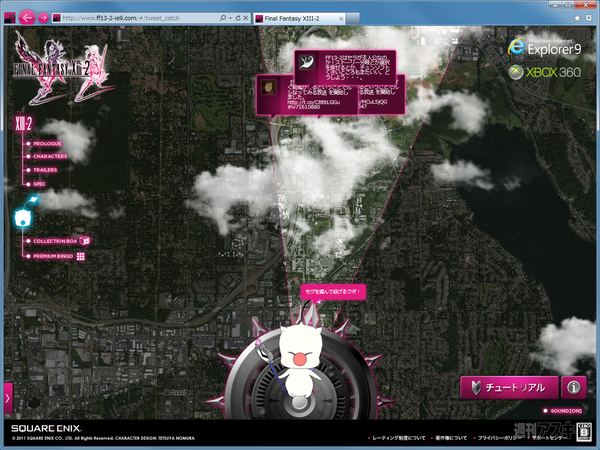Open the SPEC menu item
The height and width of the screenshot is (450, 600).
[39, 184]
